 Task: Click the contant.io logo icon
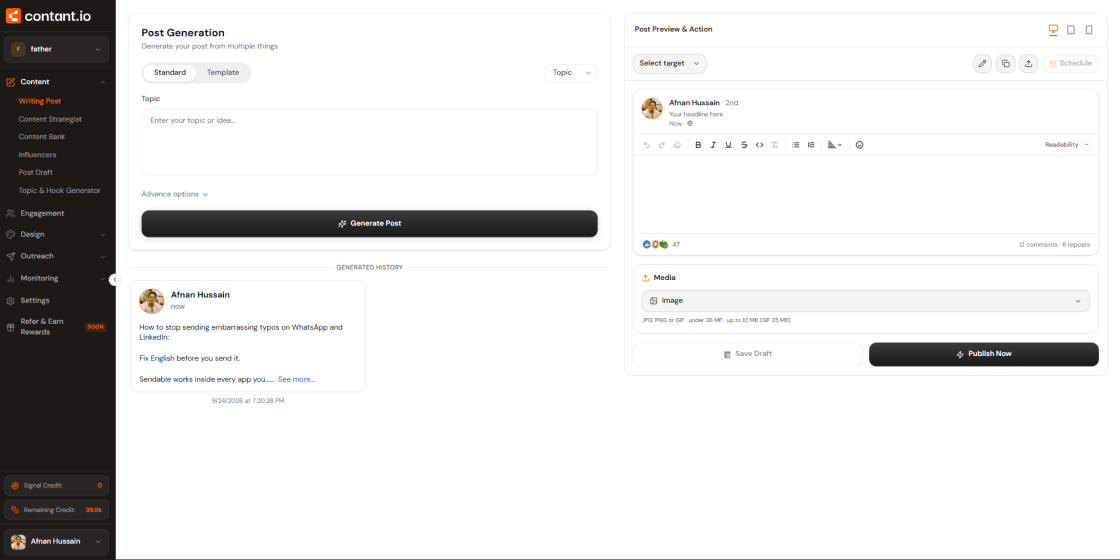coord(13,15)
